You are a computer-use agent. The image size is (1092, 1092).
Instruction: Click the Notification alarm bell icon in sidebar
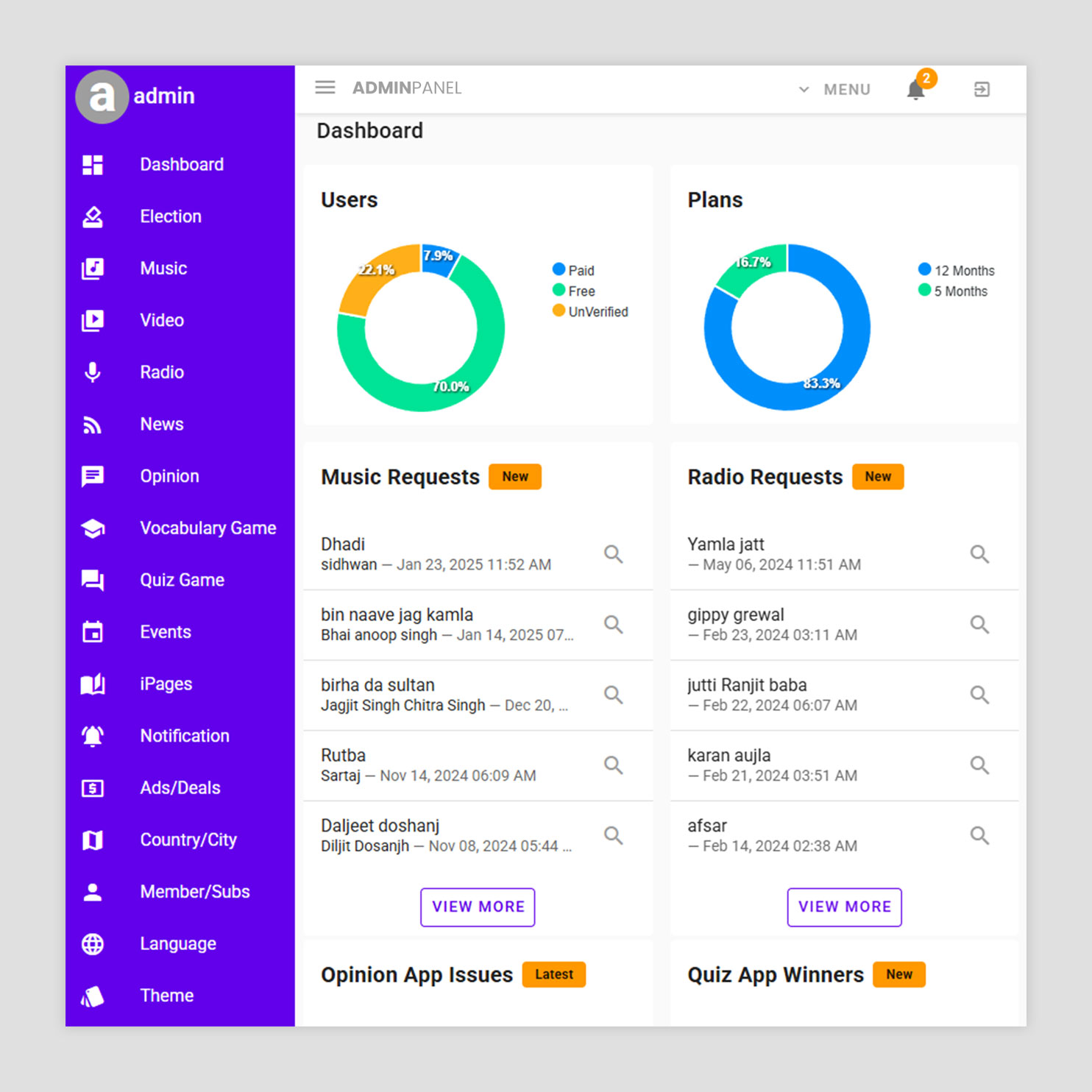click(93, 736)
